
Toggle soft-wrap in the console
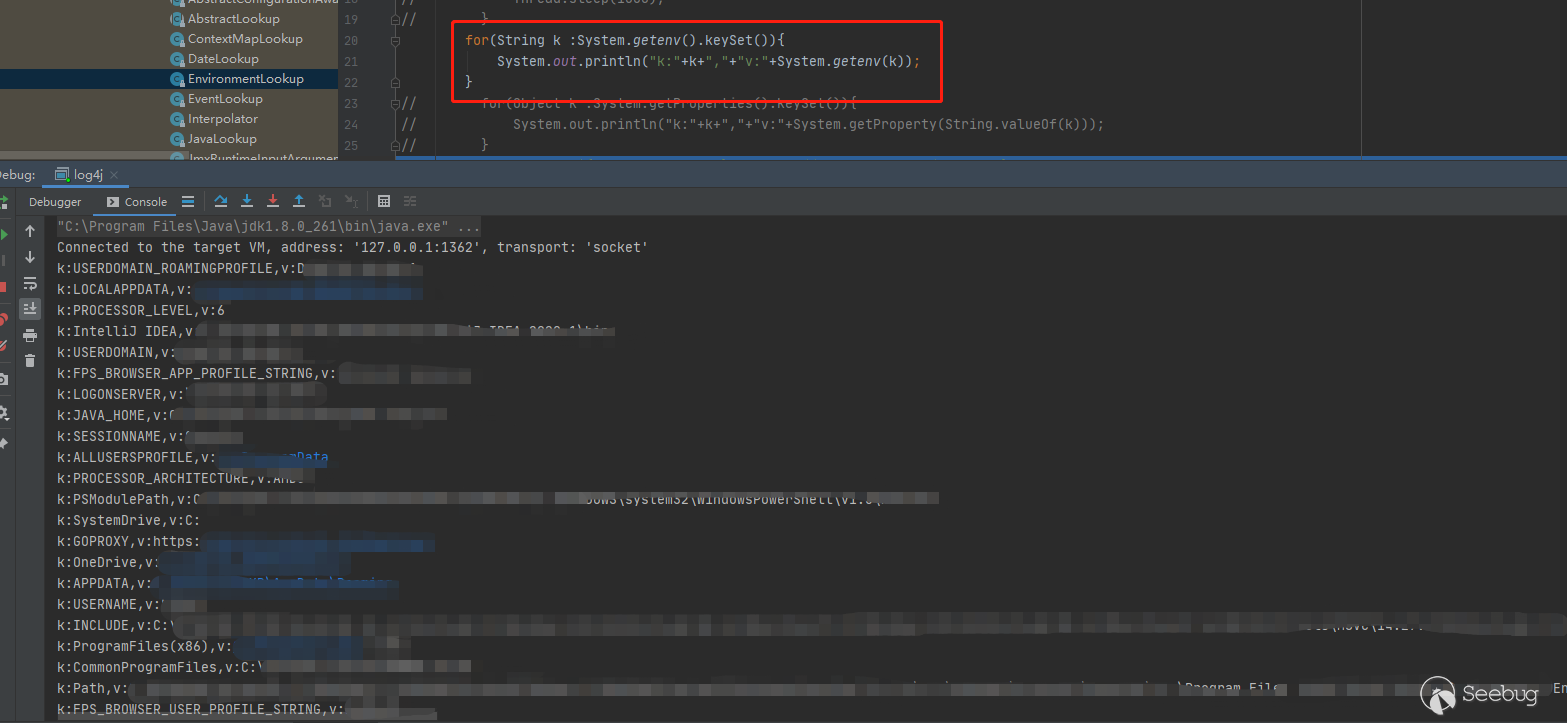30,283
